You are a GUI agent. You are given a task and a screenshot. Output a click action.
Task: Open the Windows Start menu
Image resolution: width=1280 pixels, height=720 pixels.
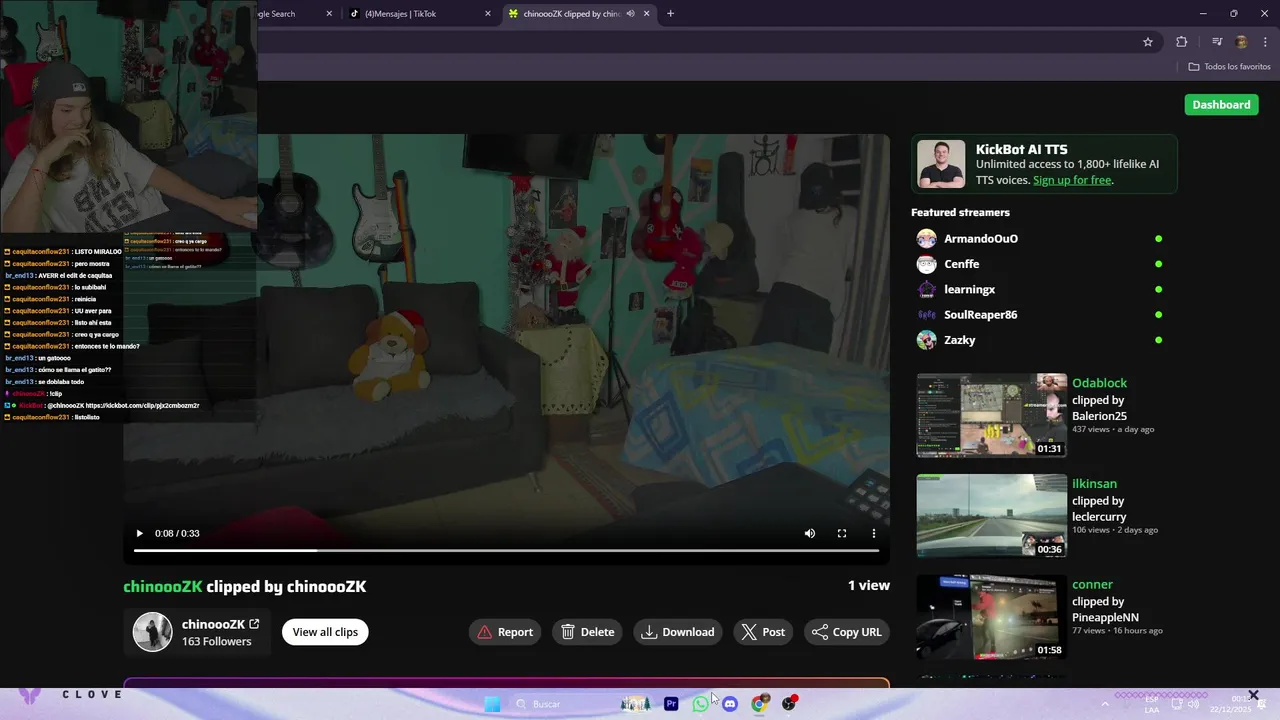tap(492, 704)
